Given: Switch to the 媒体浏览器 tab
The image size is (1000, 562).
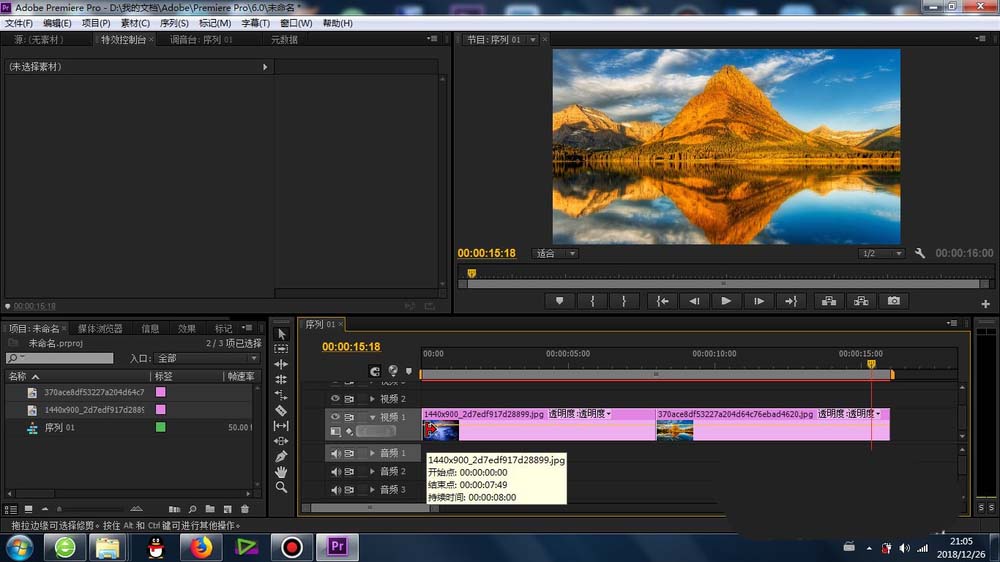Looking at the screenshot, I should click(99, 329).
